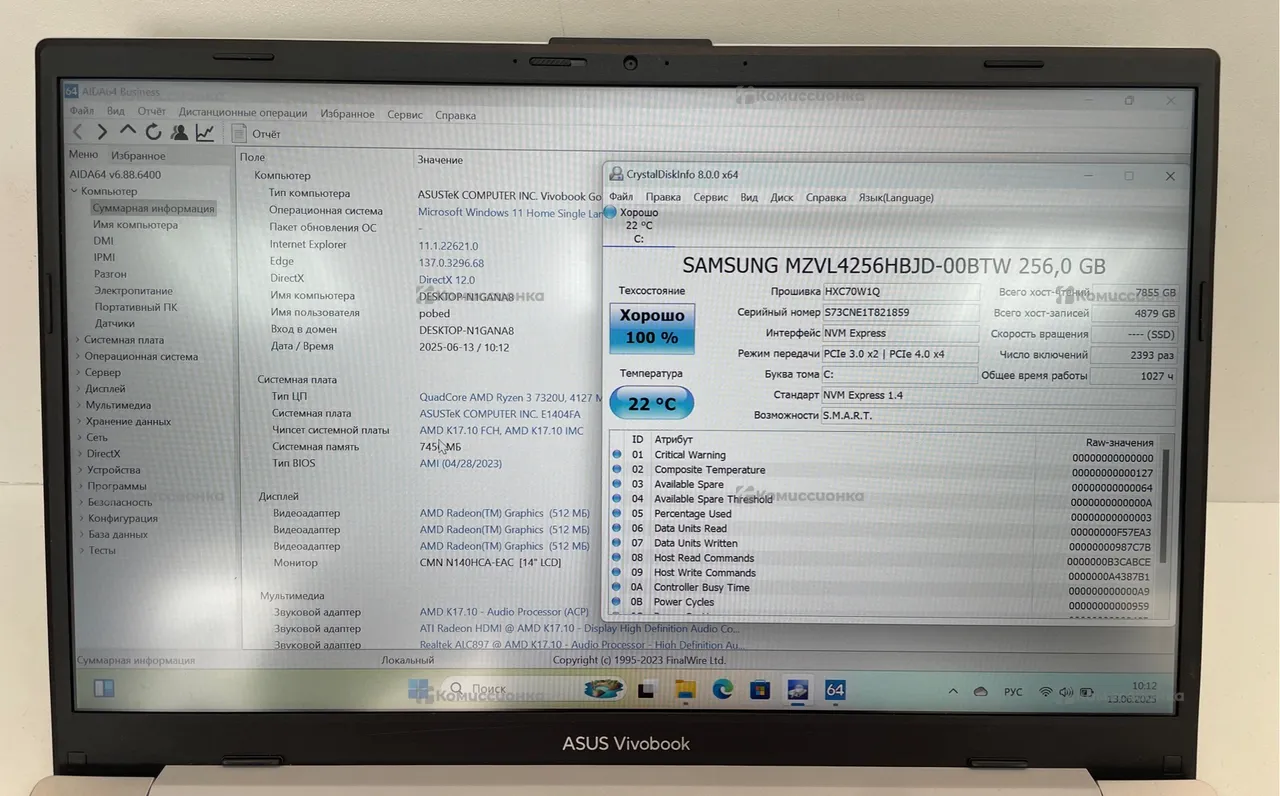Click the Поле column header
This screenshot has width=1280, height=796.
click(253, 158)
